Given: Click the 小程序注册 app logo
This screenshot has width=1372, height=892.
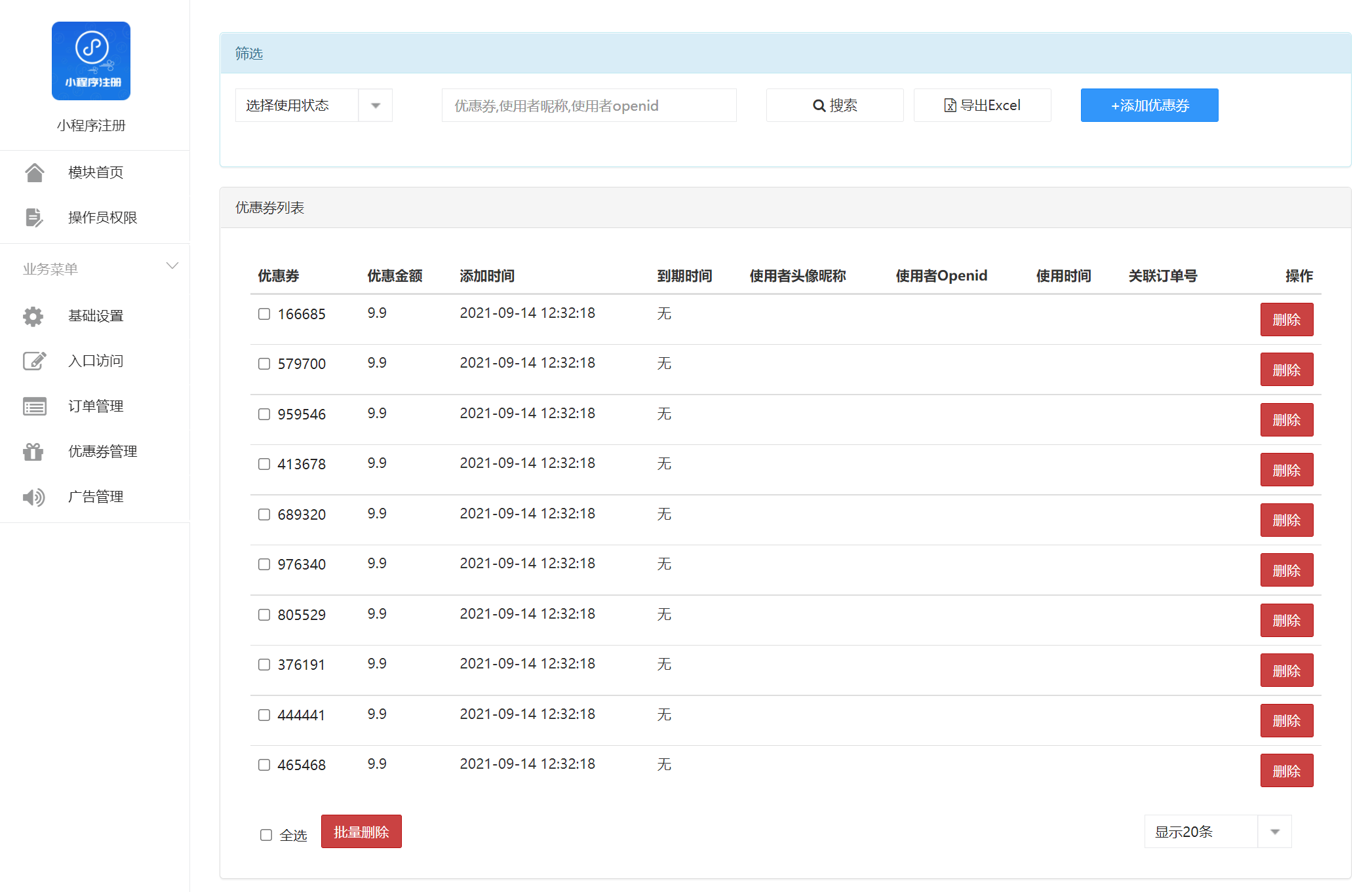Looking at the screenshot, I should click(x=91, y=61).
